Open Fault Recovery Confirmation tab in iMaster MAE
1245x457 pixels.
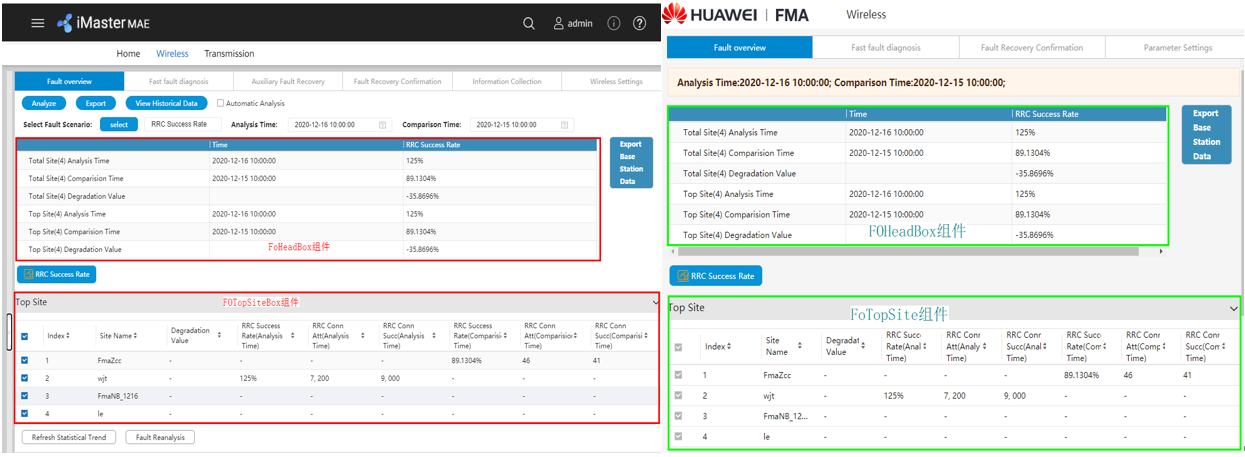click(x=398, y=82)
